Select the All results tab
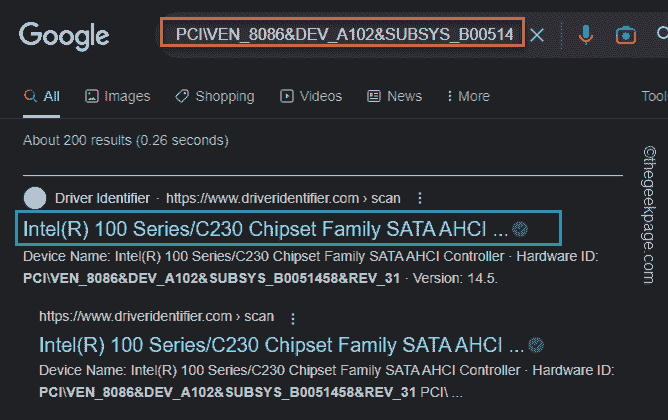The image size is (668, 420). 42,96
